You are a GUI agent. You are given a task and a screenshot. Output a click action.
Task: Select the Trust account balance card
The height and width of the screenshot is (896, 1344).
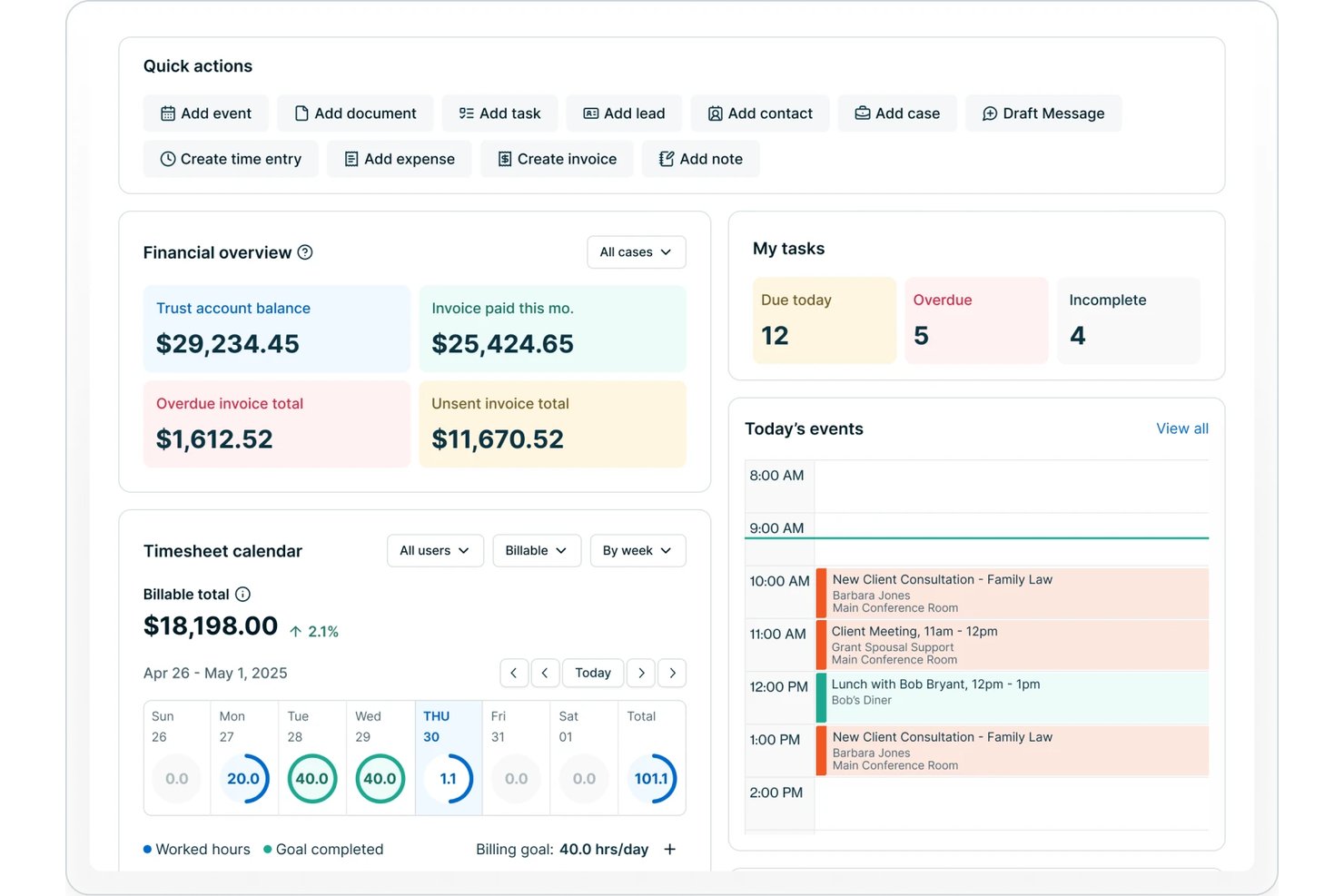point(277,329)
